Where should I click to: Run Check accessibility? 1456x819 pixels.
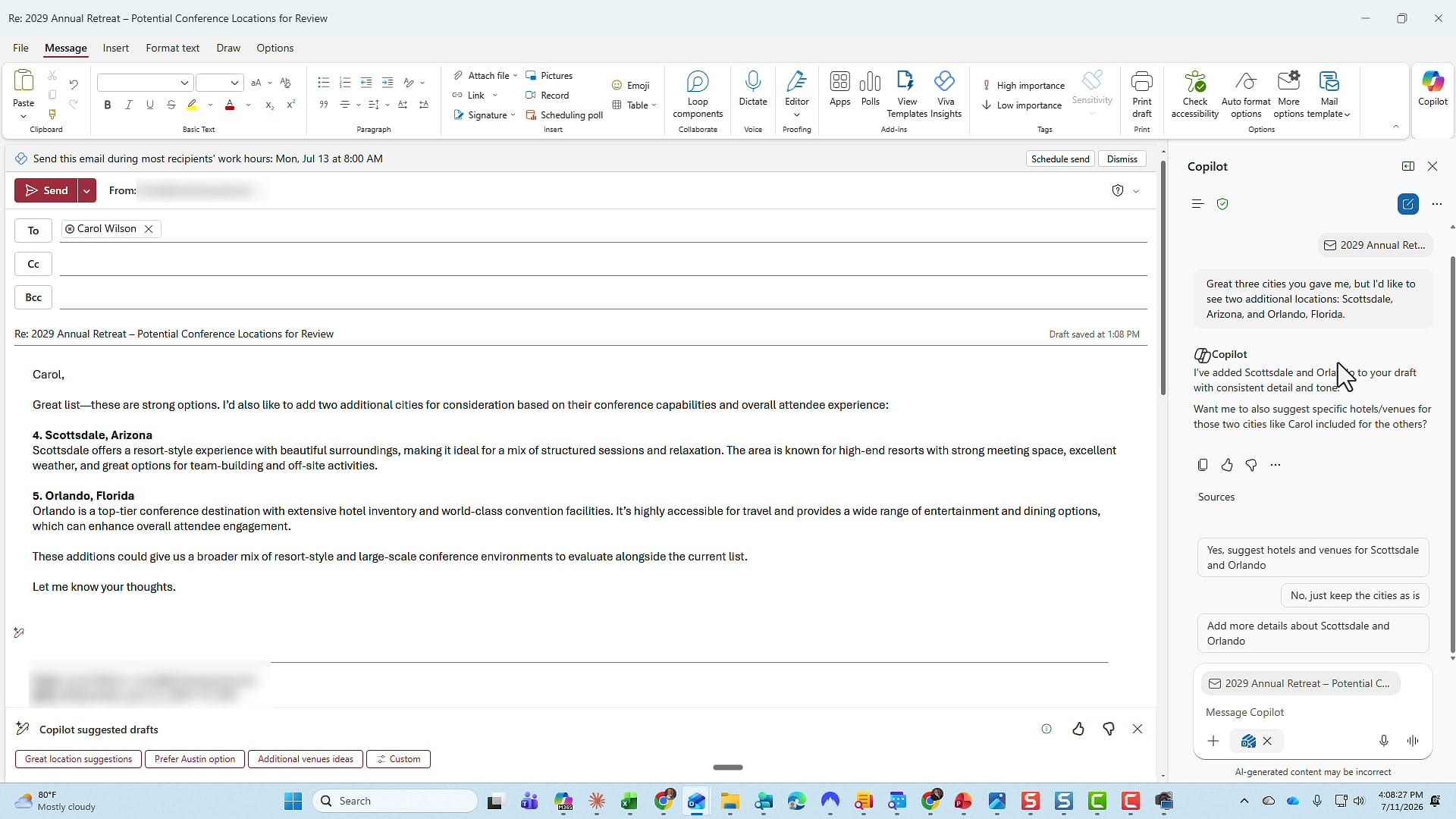[x=1194, y=94]
